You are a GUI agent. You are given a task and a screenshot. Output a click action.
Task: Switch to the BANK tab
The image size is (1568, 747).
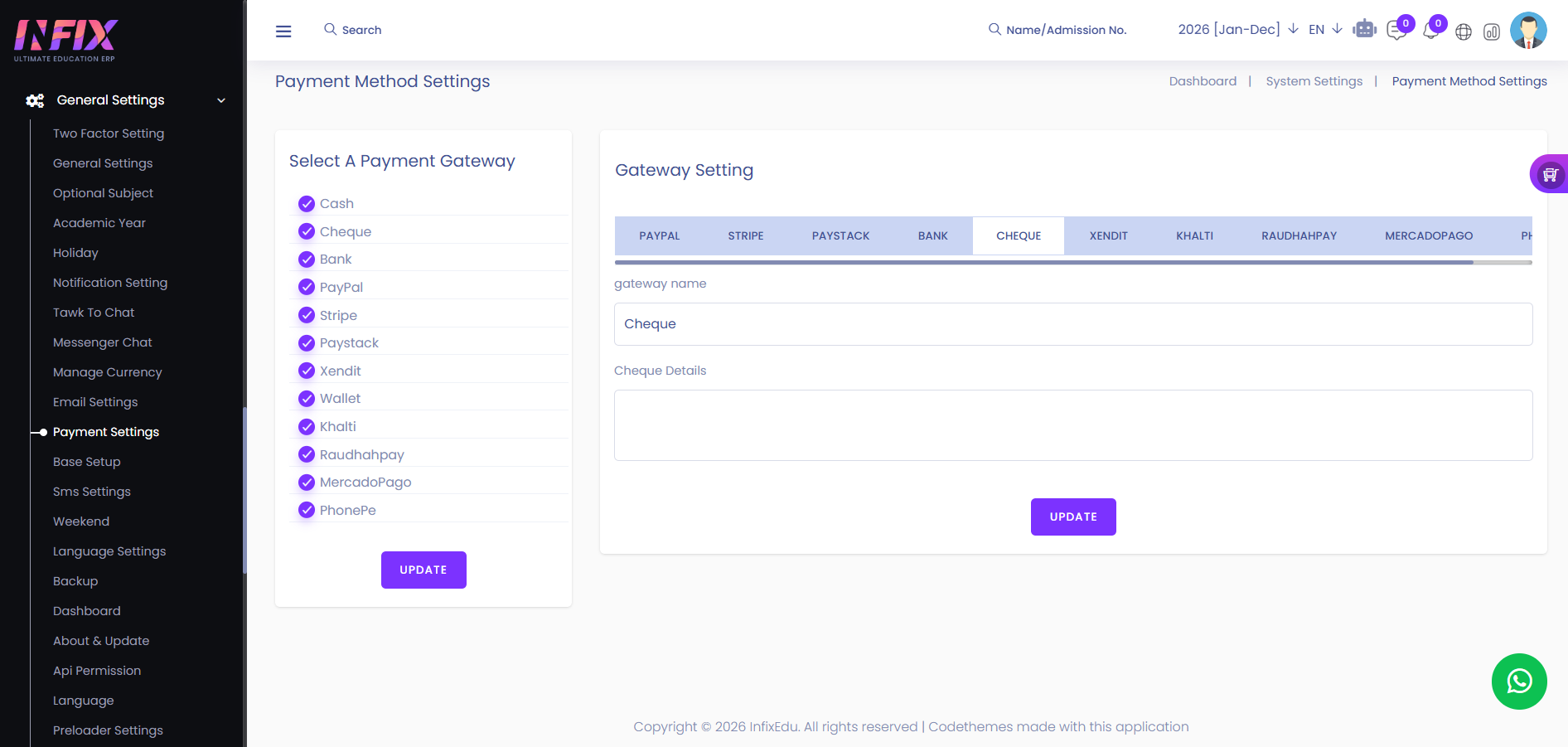point(932,236)
